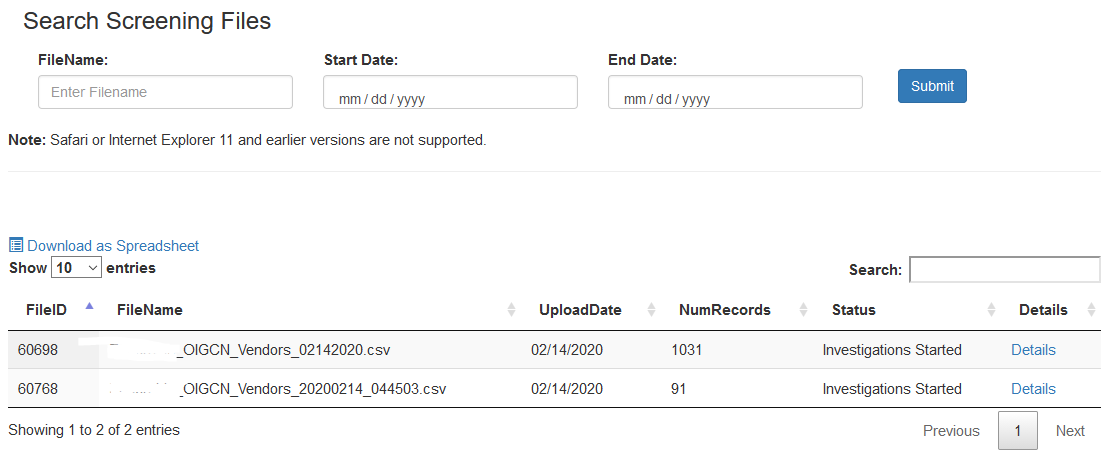Click the End Date field
The image size is (1103, 453).
click(x=735, y=93)
